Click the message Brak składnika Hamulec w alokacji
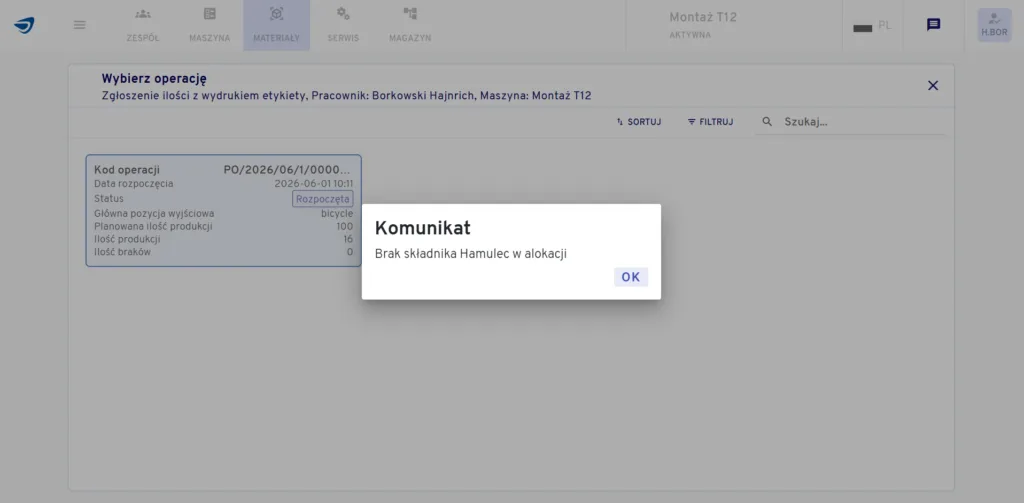This screenshot has height=503, width=1024. [x=471, y=254]
